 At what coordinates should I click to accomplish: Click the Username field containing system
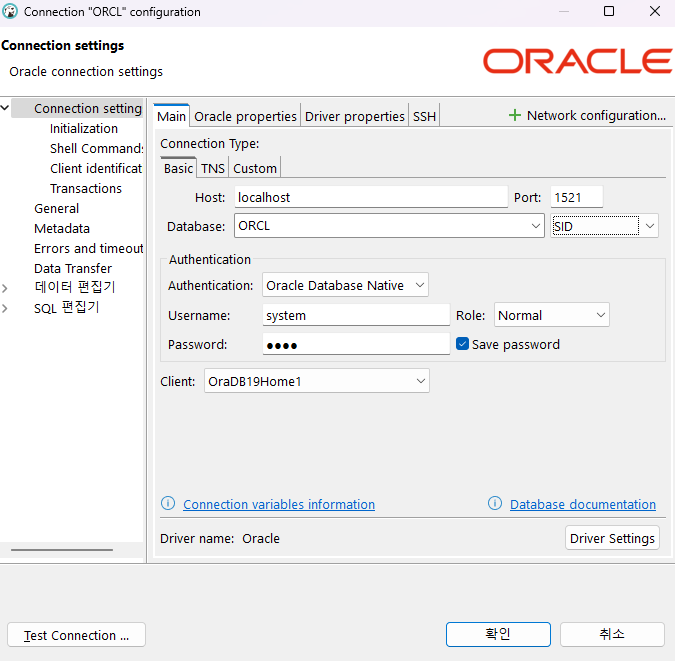(356, 315)
